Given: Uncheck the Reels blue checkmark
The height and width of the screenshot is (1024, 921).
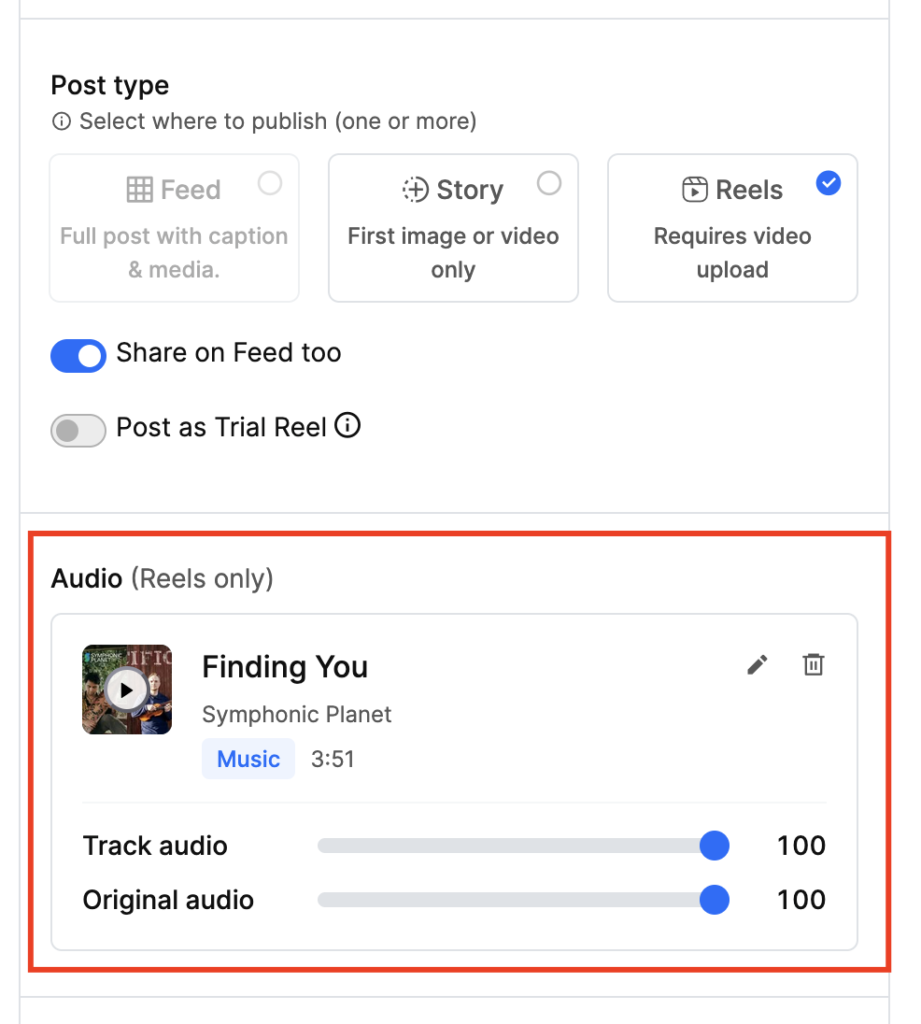Looking at the screenshot, I should point(828,183).
